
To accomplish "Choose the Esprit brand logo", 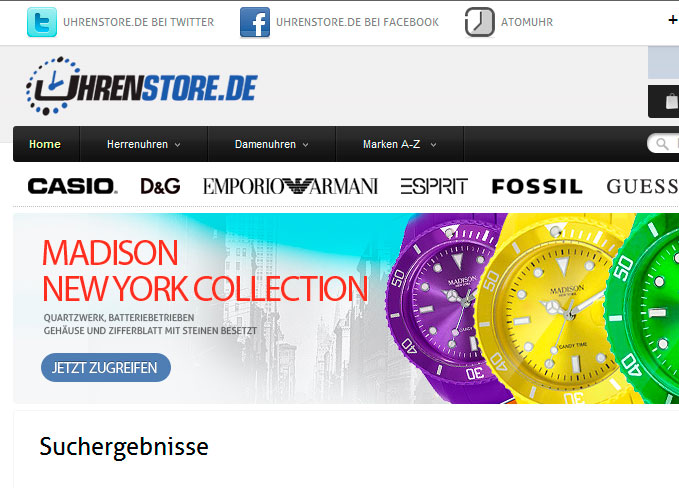I will 434,186.
